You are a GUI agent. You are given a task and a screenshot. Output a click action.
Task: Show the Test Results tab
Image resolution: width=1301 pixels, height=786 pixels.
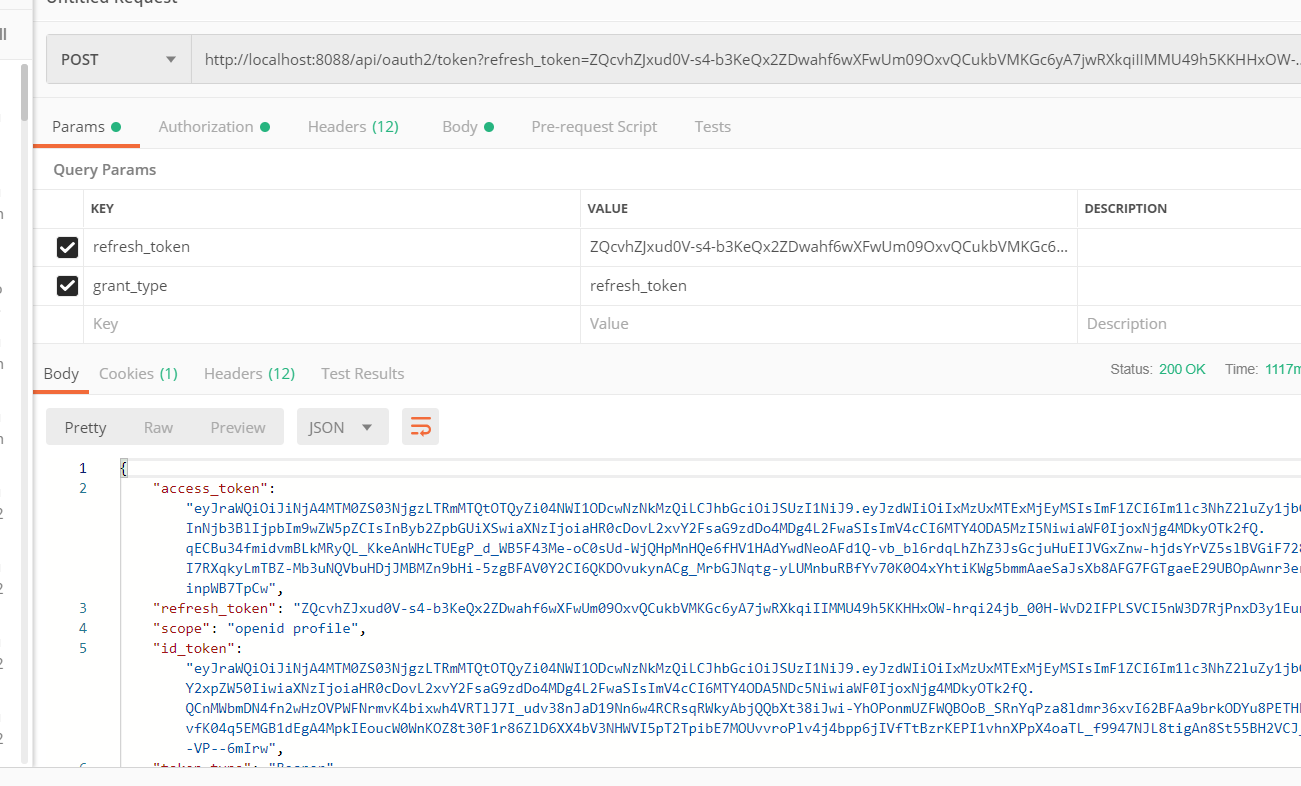(362, 374)
